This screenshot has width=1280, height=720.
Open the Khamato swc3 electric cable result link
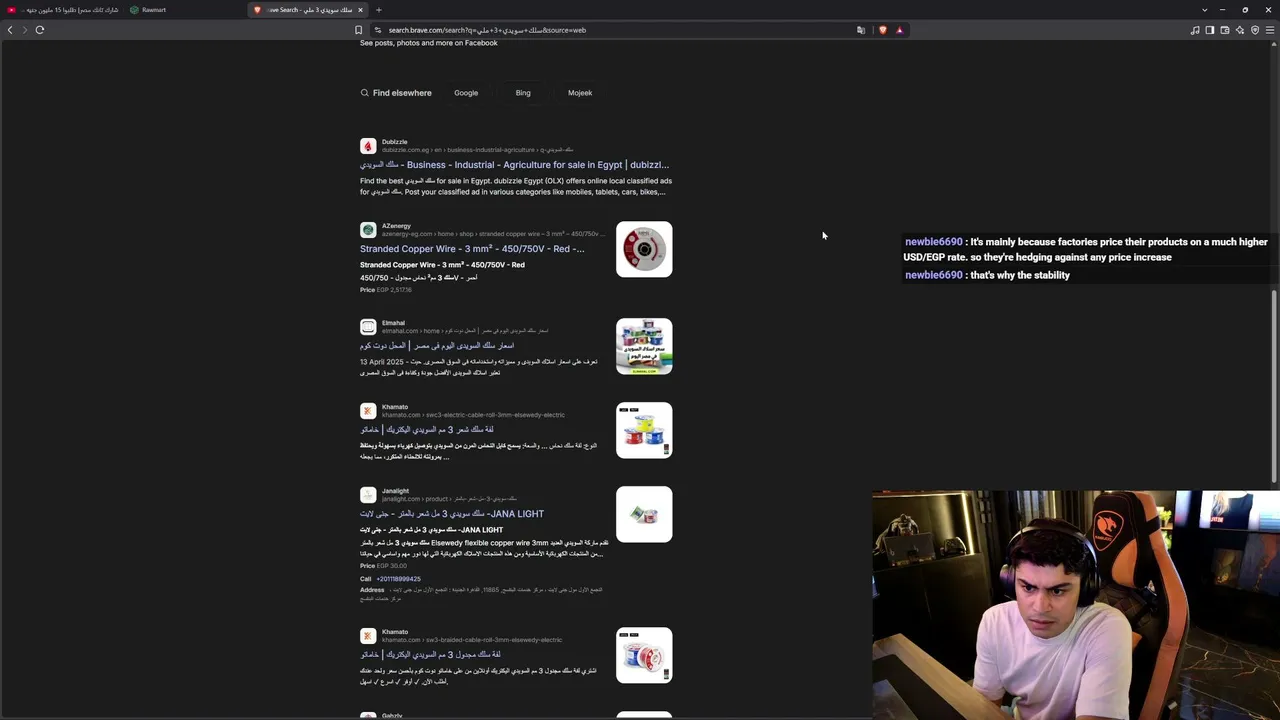(x=427, y=430)
